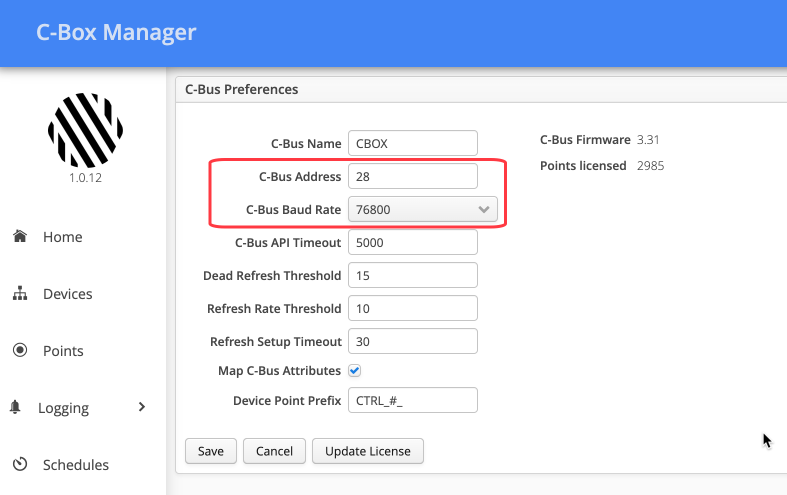The image size is (787, 495).
Task: Click the Cancel button
Action: (x=274, y=451)
